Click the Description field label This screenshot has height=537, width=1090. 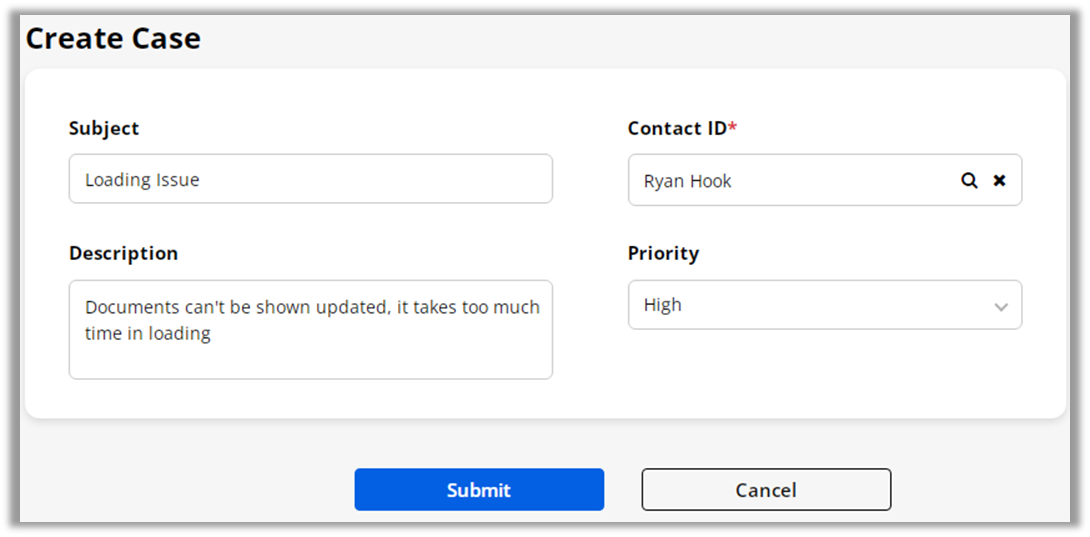[124, 253]
